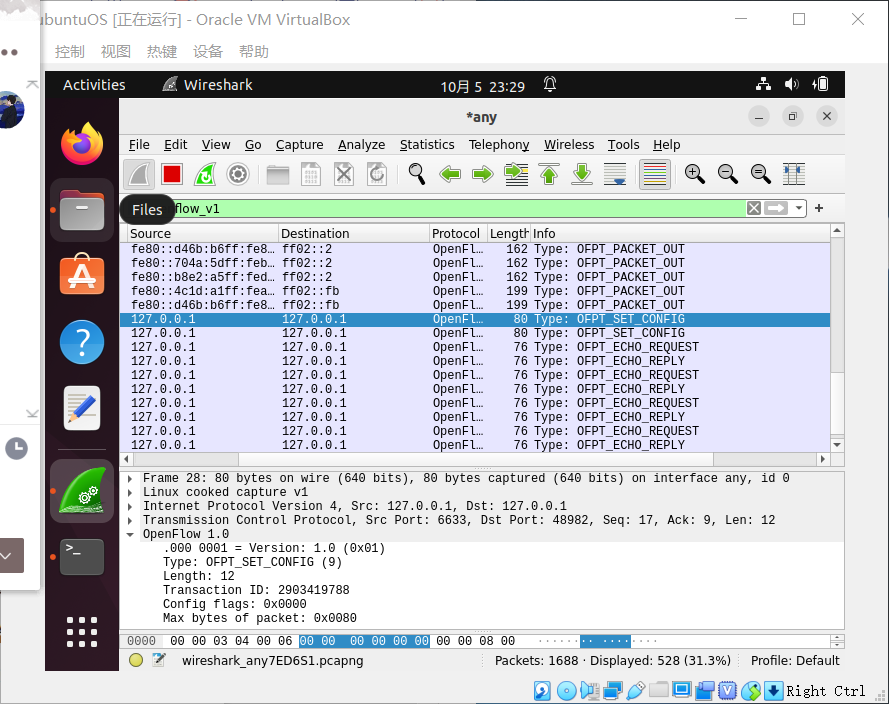889x704 pixels.
Task: Click the start capture shark fin icon
Action: point(139,174)
